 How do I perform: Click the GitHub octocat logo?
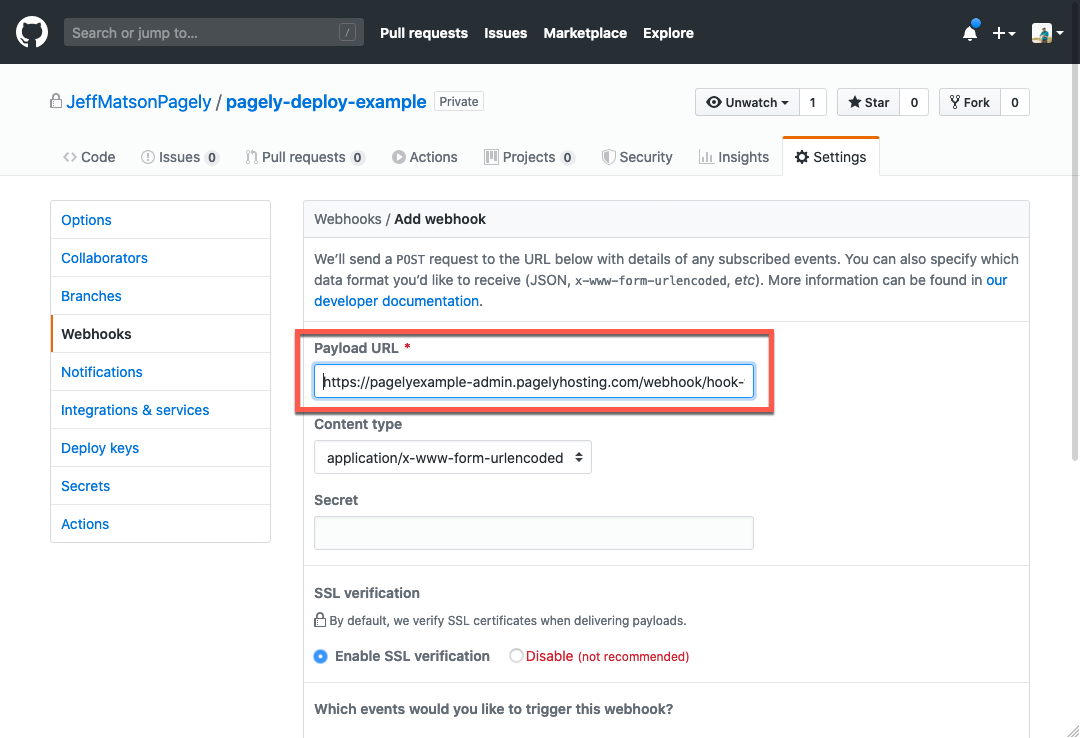[x=31, y=31]
